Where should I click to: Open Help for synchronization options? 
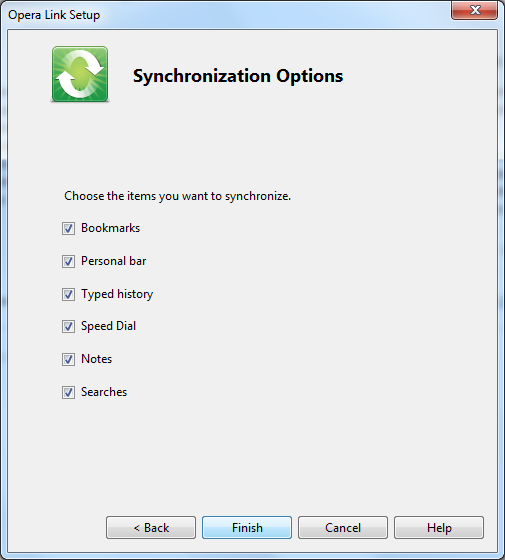click(x=439, y=528)
